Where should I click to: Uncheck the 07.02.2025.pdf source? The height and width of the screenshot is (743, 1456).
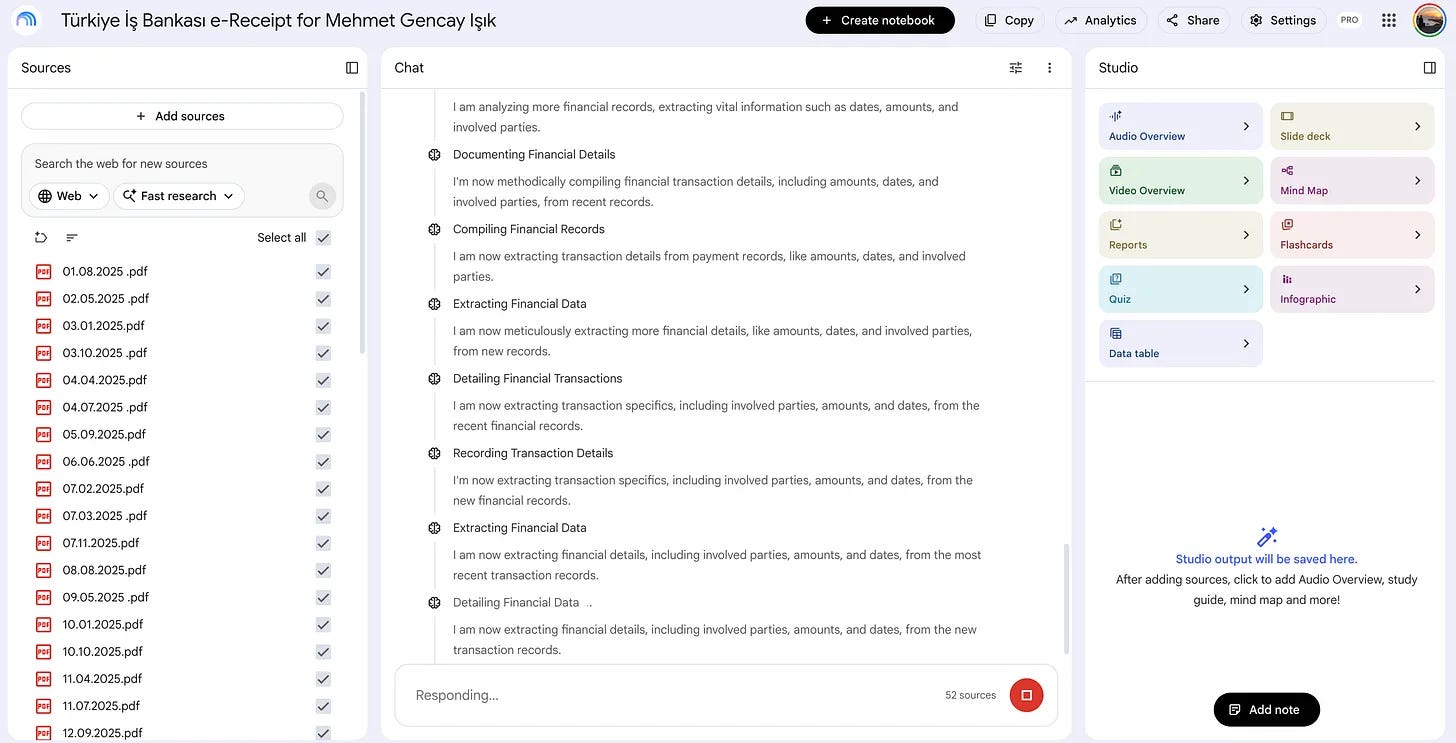coord(323,489)
